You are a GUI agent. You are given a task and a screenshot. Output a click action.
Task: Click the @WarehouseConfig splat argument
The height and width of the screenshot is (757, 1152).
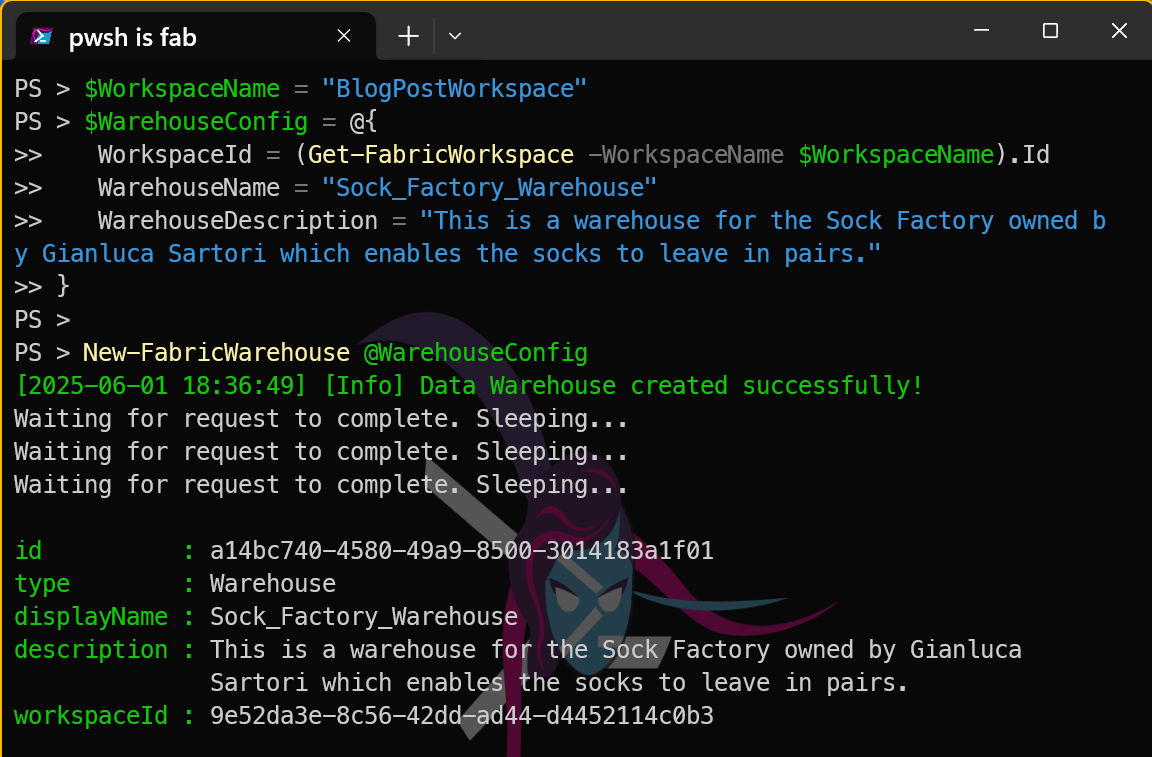pos(475,353)
